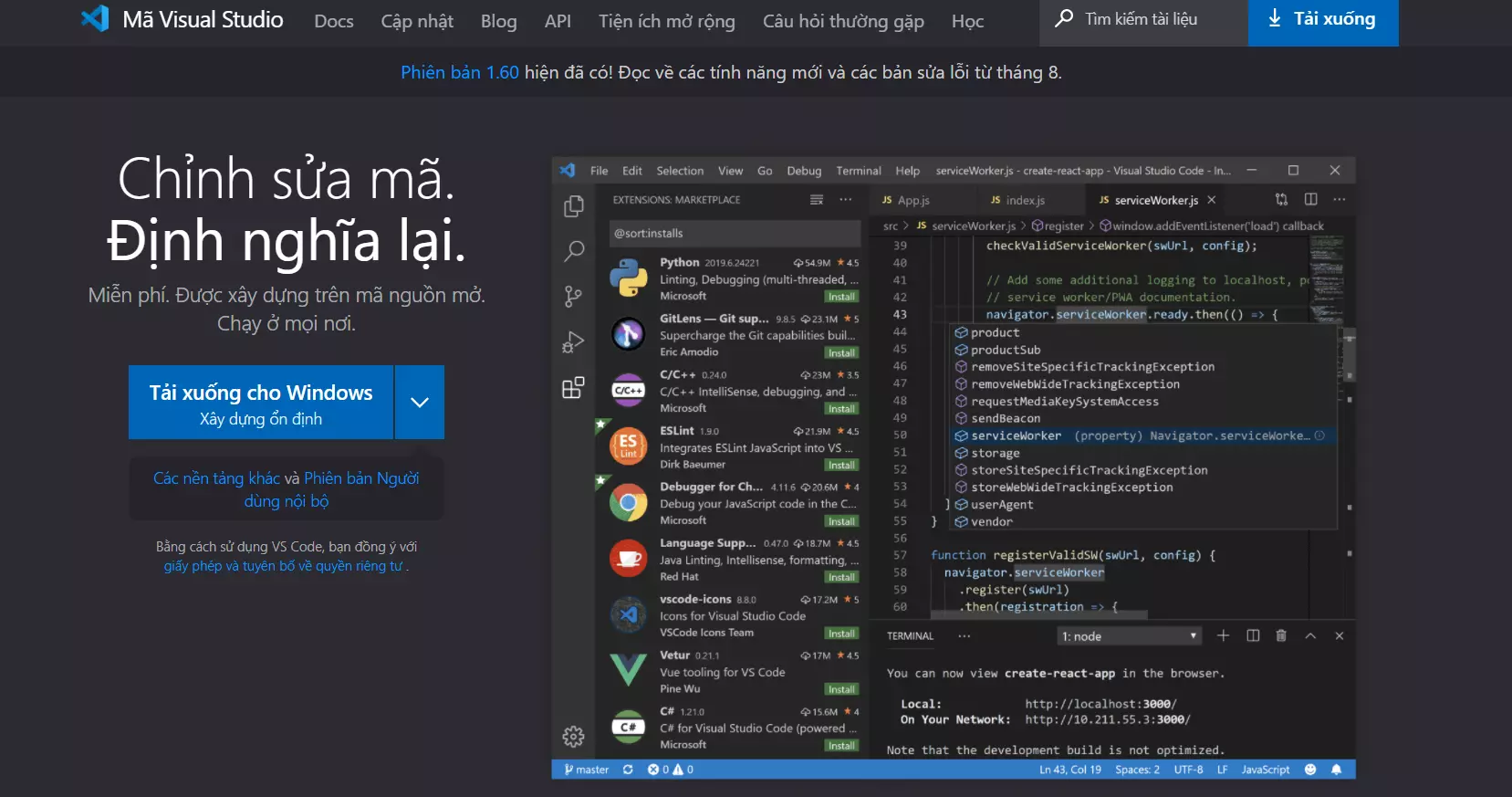Image resolution: width=1512 pixels, height=797 pixels.
Task: Open the '1: node' terminal dropdown
Action: pyautogui.click(x=1130, y=636)
